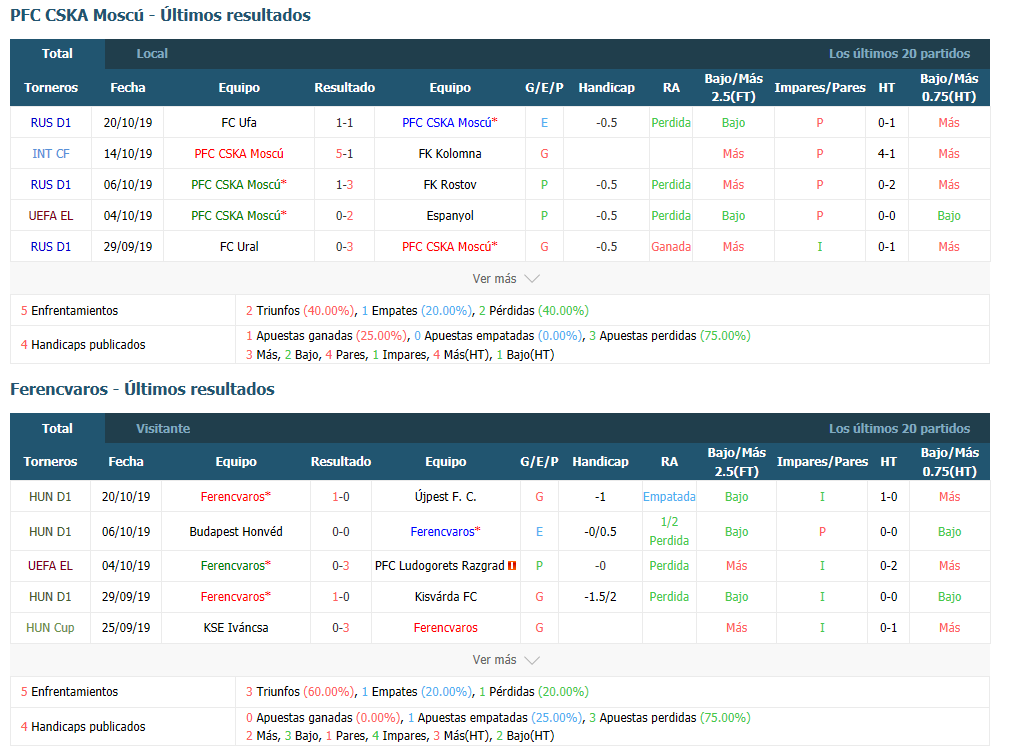This screenshot has width=1014, height=750.
Task: Open Espanyol team link
Action: point(449,215)
